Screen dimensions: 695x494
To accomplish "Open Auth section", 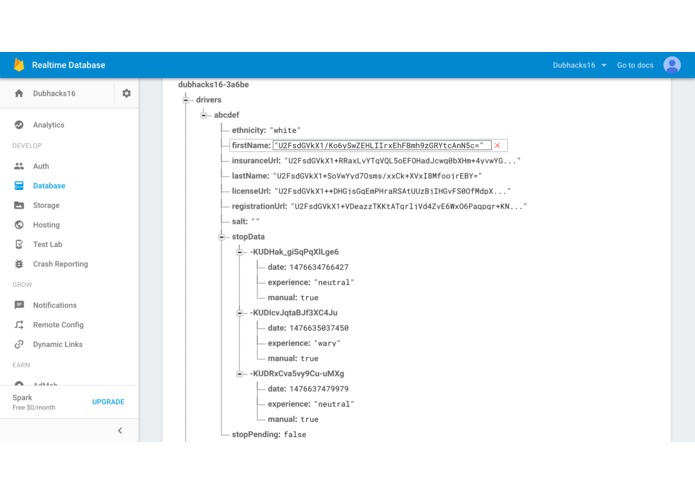I will pyautogui.click(x=41, y=166).
